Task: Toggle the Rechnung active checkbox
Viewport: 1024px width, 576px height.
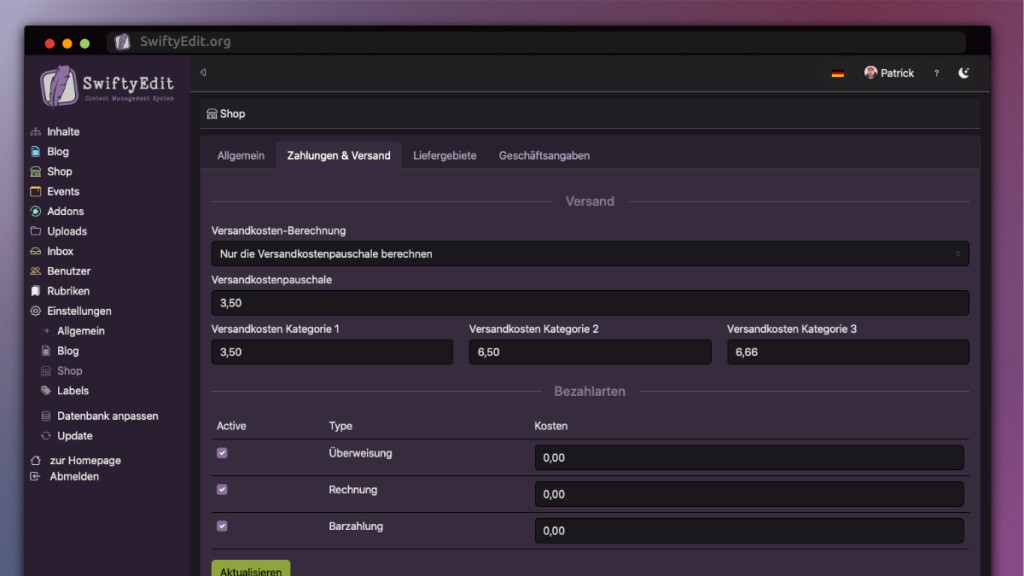Action: click(222, 490)
